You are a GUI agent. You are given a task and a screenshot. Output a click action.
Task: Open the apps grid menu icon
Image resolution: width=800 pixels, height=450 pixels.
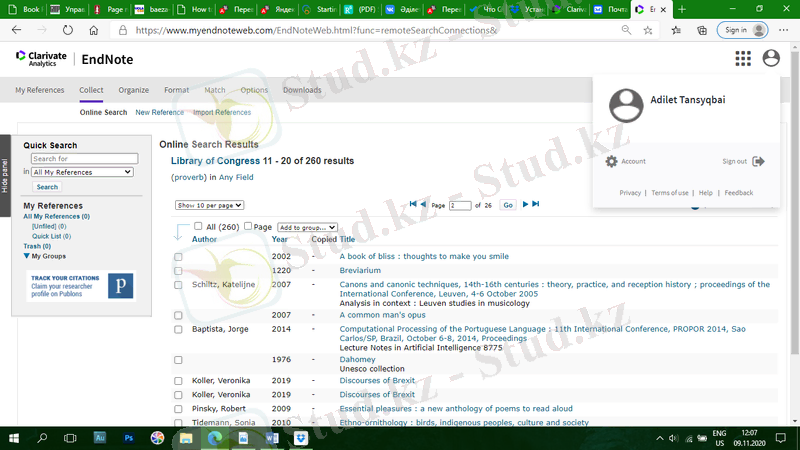coord(742,59)
